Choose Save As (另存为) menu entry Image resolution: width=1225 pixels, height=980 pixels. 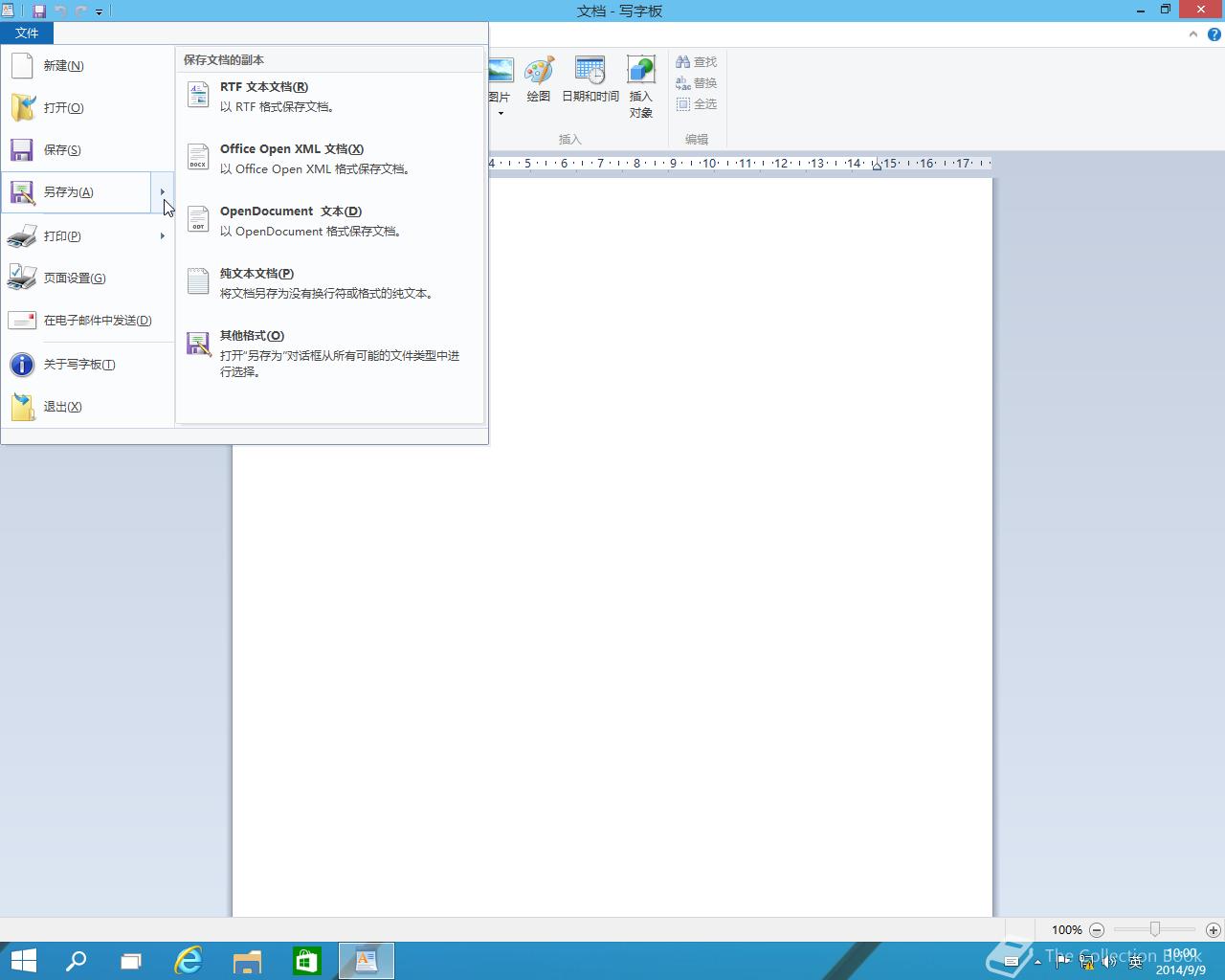(x=77, y=192)
